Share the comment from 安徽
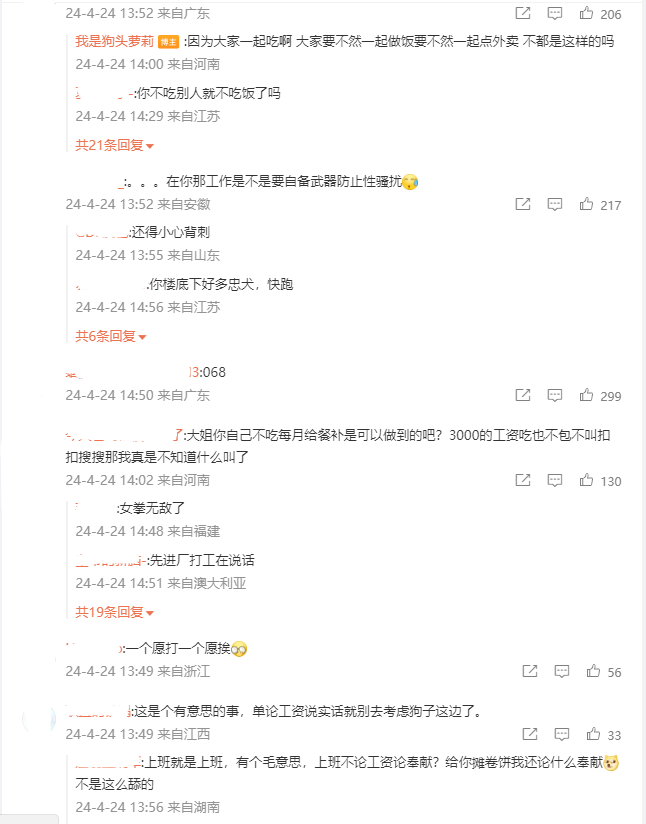The width and height of the screenshot is (646, 824). click(522, 204)
